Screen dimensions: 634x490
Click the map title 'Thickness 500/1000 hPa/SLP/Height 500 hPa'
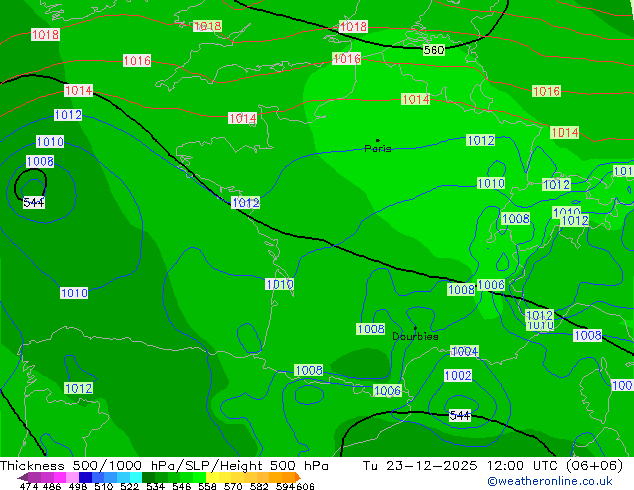pyautogui.click(x=164, y=466)
